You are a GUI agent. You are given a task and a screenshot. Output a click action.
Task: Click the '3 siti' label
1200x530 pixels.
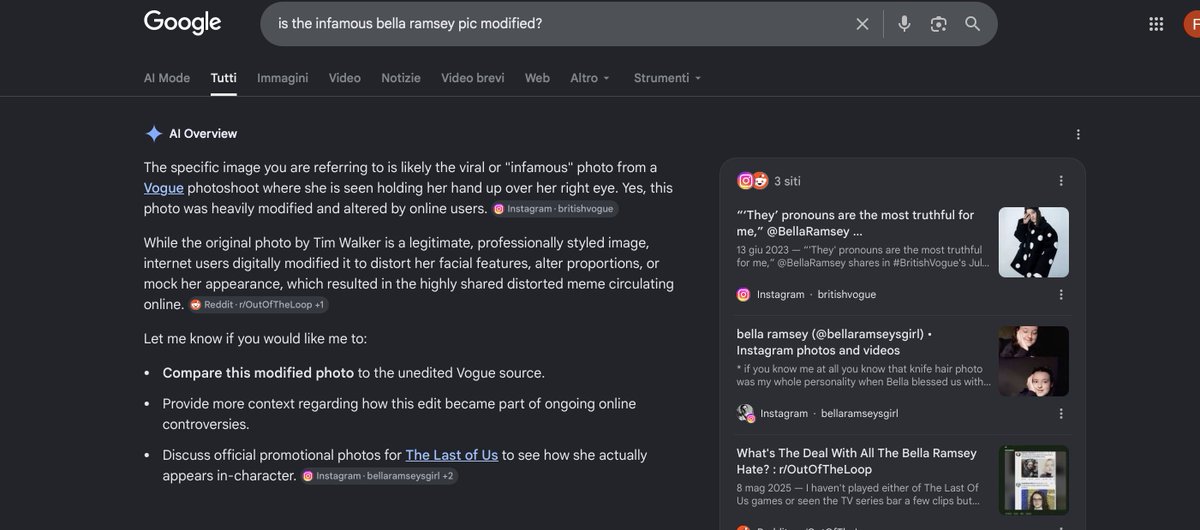(x=787, y=181)
